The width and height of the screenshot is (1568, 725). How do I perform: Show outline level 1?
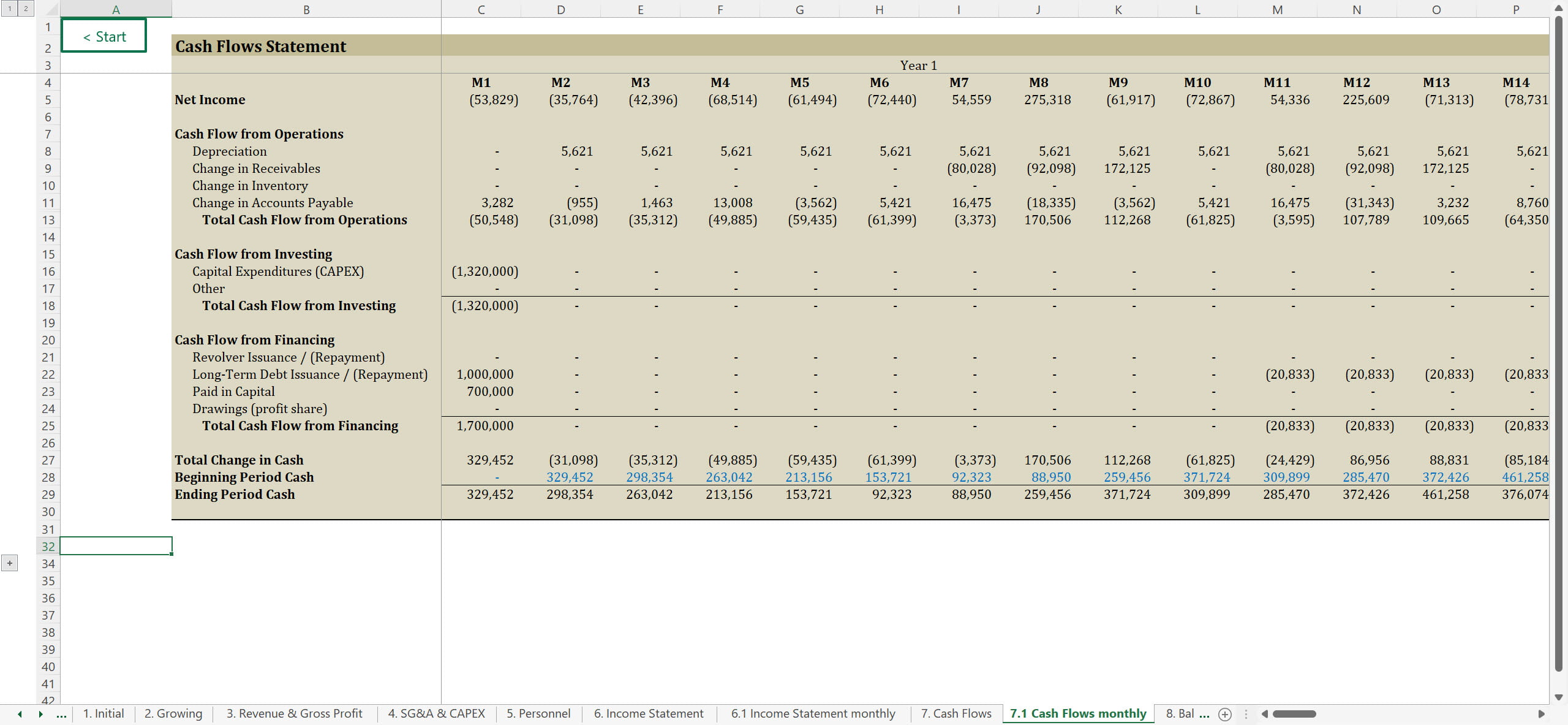tap(10, 9)
